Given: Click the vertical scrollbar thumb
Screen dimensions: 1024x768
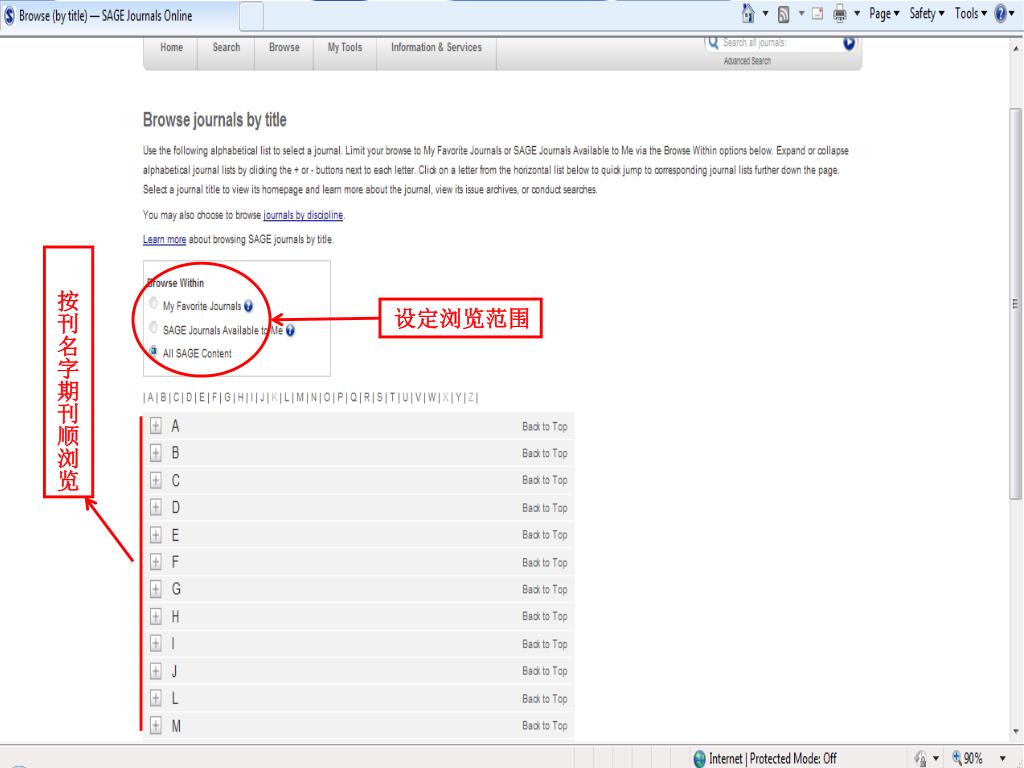Looking at the screenshot, I should (1015, 304).
